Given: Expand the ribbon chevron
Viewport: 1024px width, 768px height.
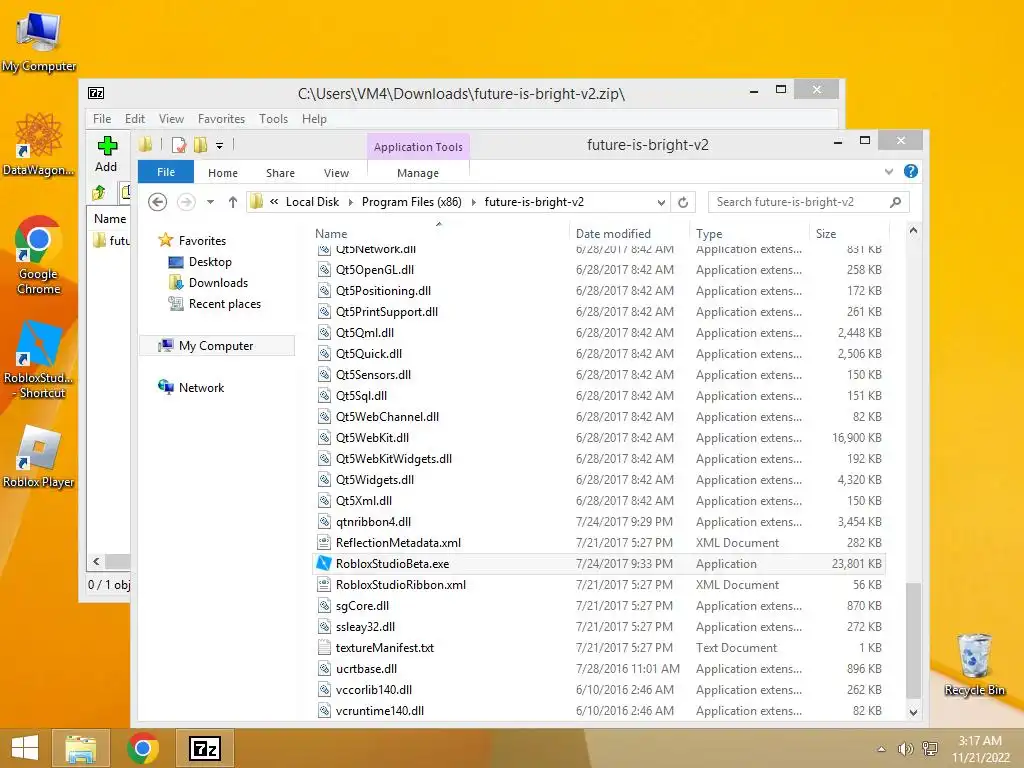Looking at the screenshot, I should (889, 172).
